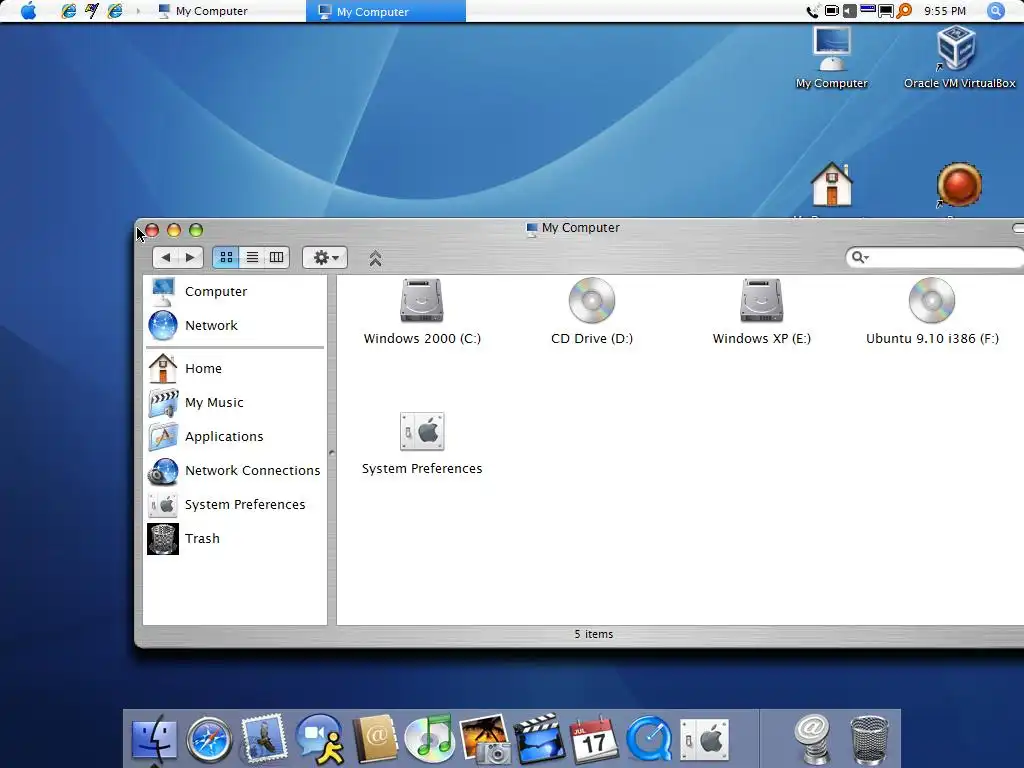Viewport: 1024px width, 768px height.
Task: Launch Safari compass icon in the dock
Action: point(209,740)
